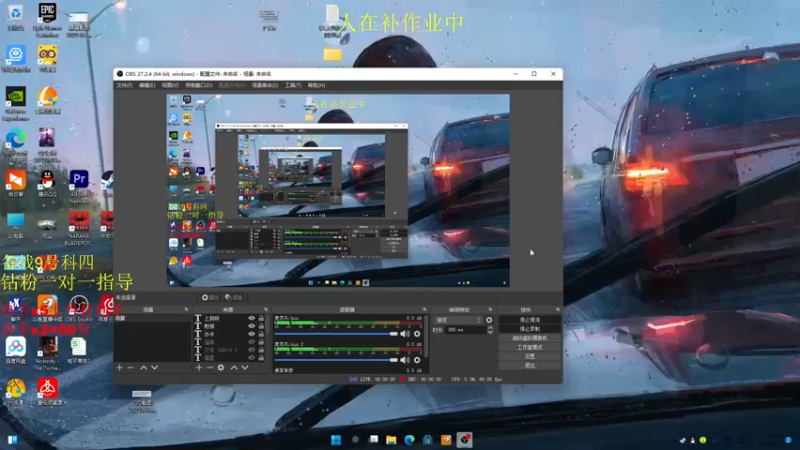Viewport: 800px width, 450px height.
Task: Toggle visibility of the fifth text source
Action: 252,350
